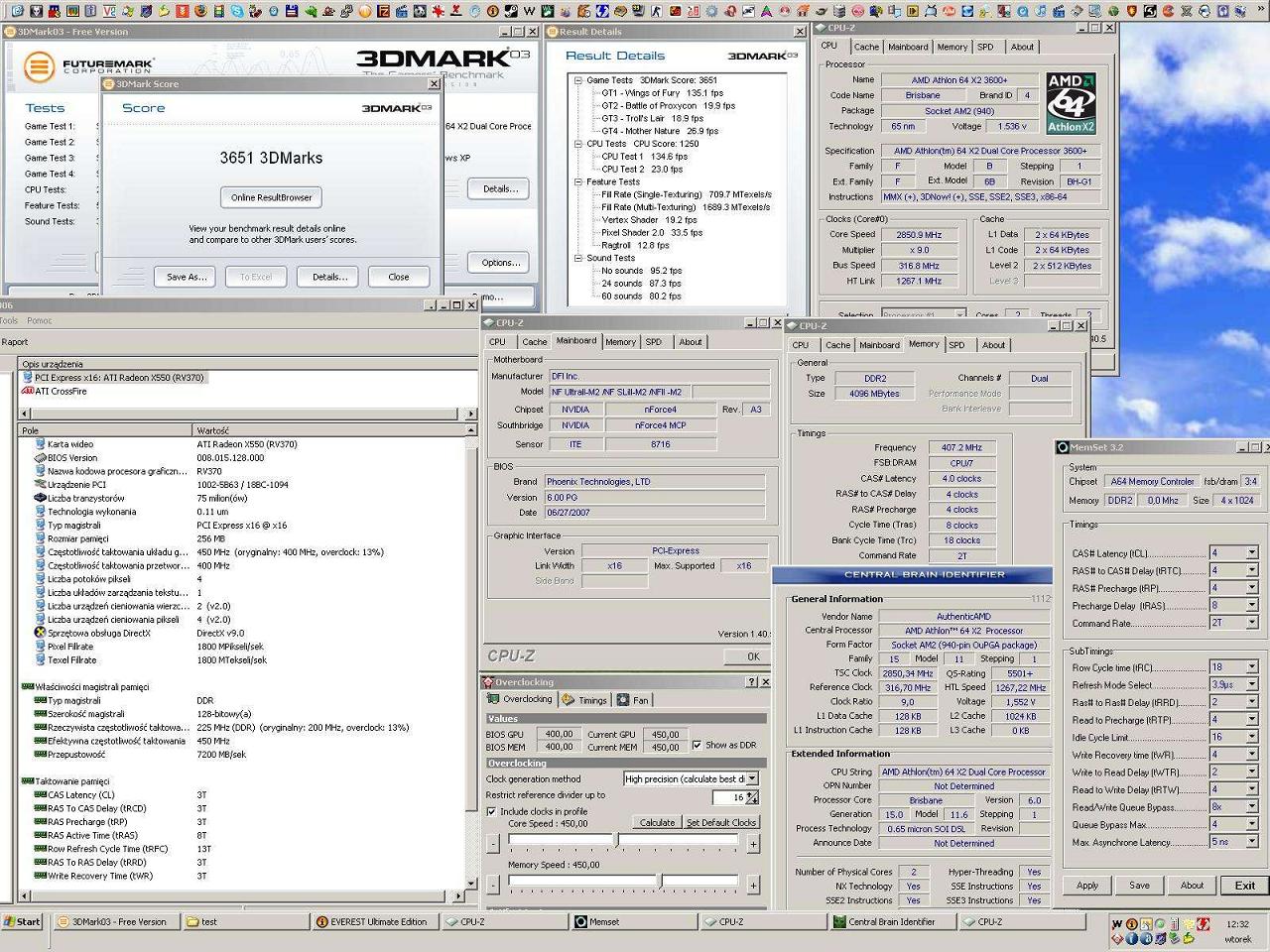1270x952 pixels.
Task: Click OK in the Mainboard CPU-Z window
Action: pyautogui.click(x=753, y=656)
